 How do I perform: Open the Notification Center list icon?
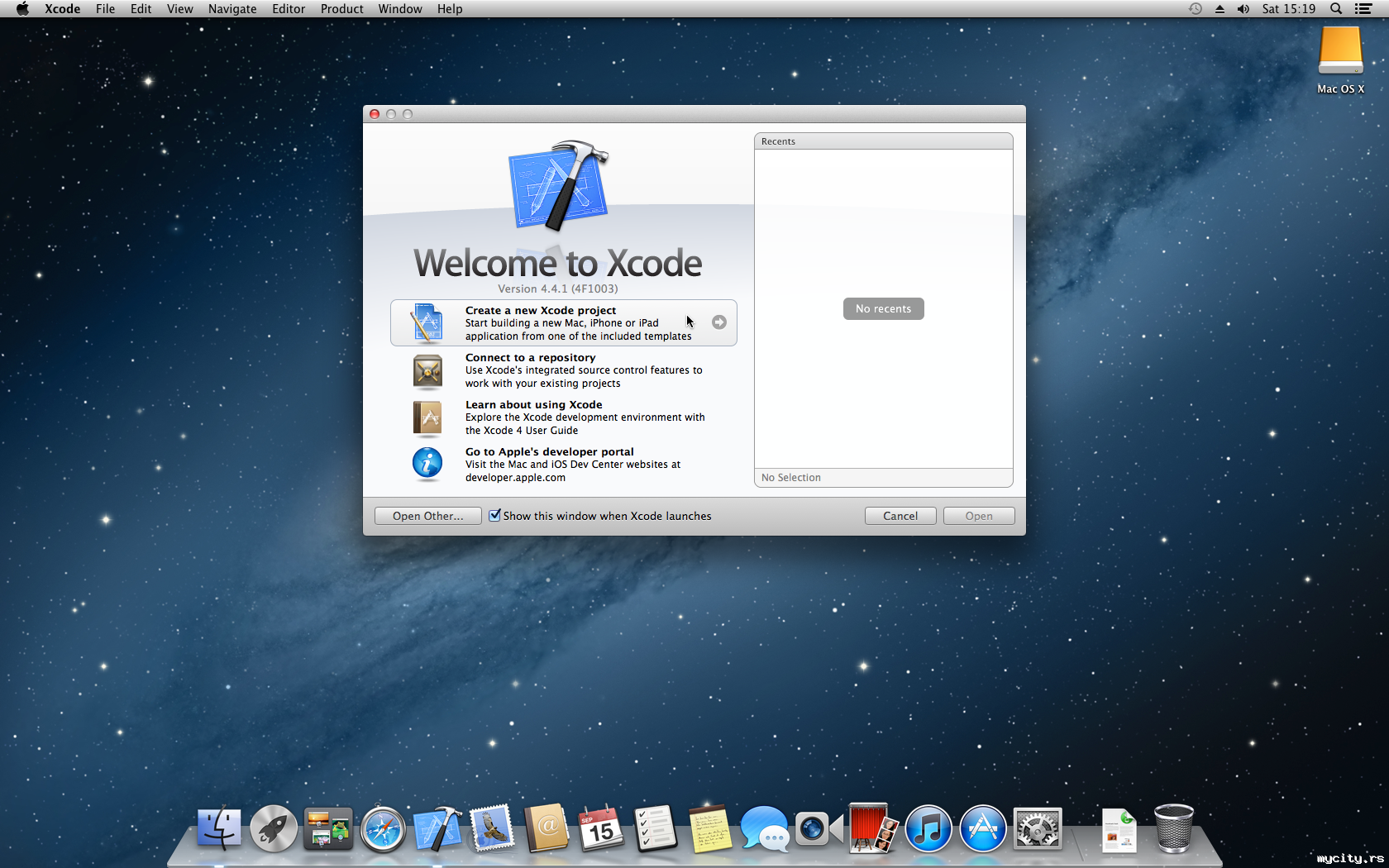tap(1363, 9)
